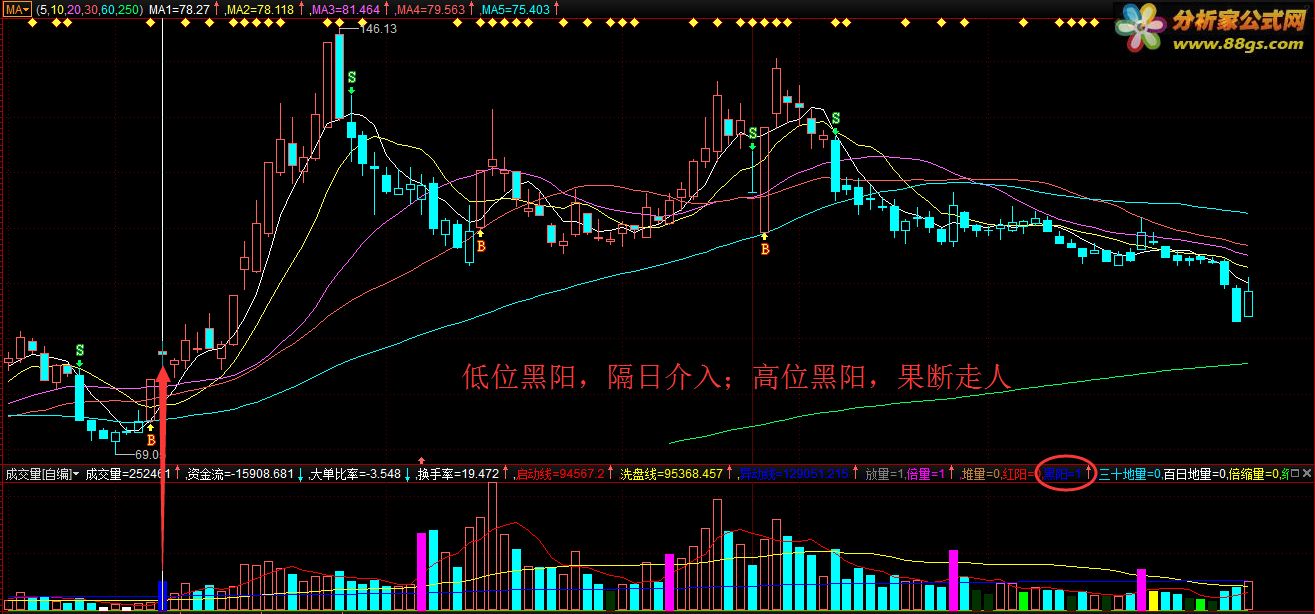Click the 异动线=129051.215 readout
The width and height of the screenshot is (1315, 614).
click(793, 474)
